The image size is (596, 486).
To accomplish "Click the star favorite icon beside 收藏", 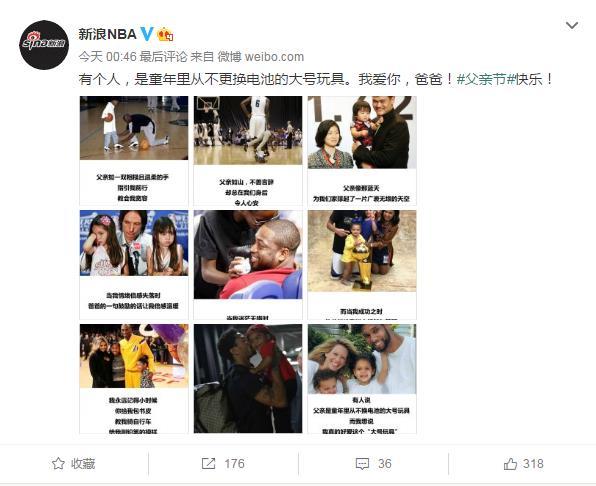I will [x=58, y=463].
